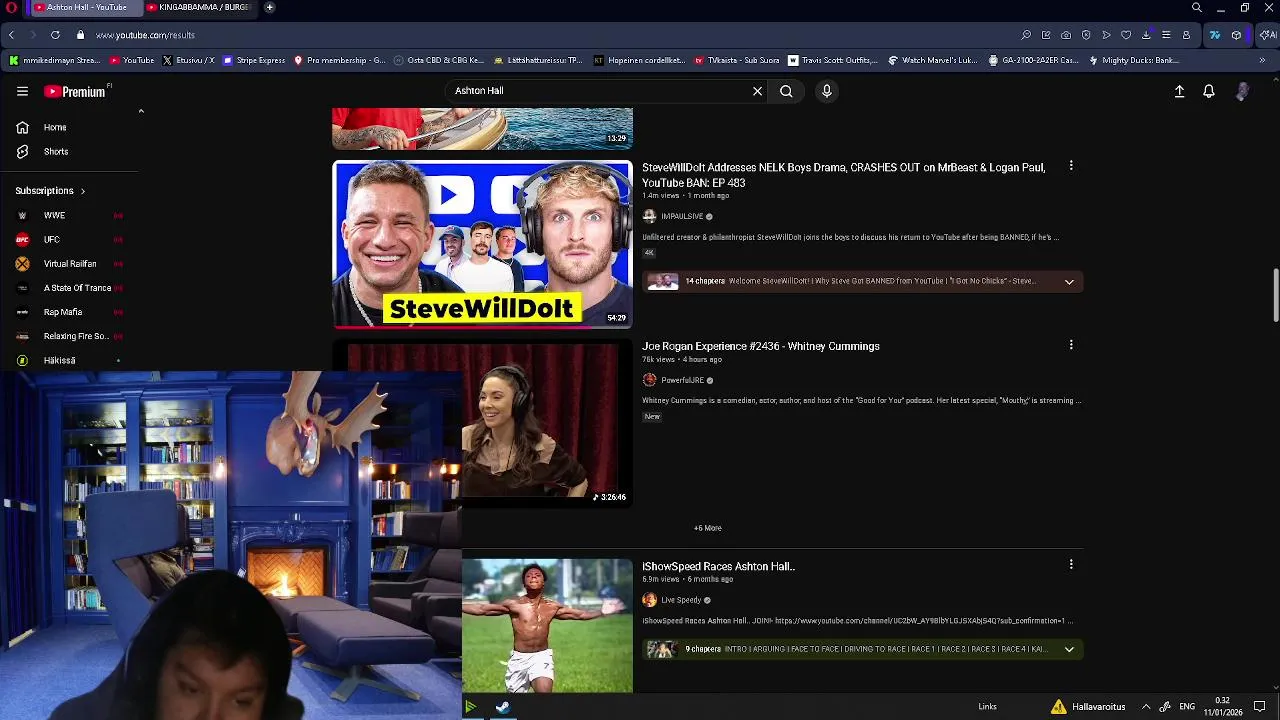Image resolution: width=1280 pixels, height=720 pixels.
Task: Open the PowerfulJRE channel link
Action: 682,380
